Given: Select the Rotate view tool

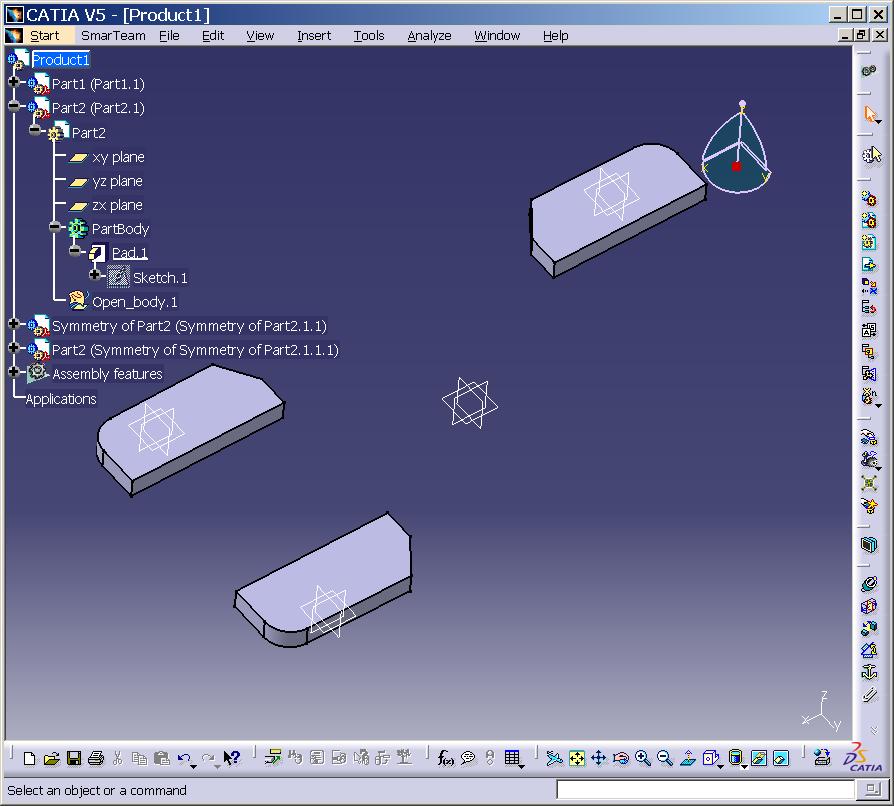Looking at the screenshot, I should [620, 758].
